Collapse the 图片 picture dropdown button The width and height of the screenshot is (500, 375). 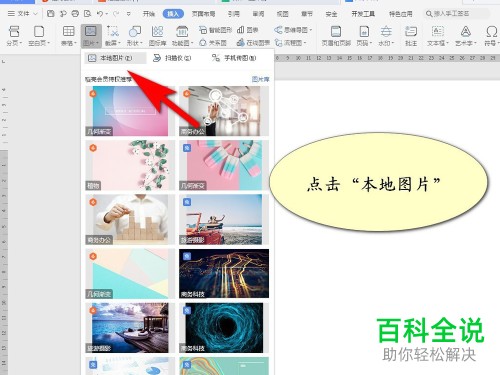click(91, 36)
